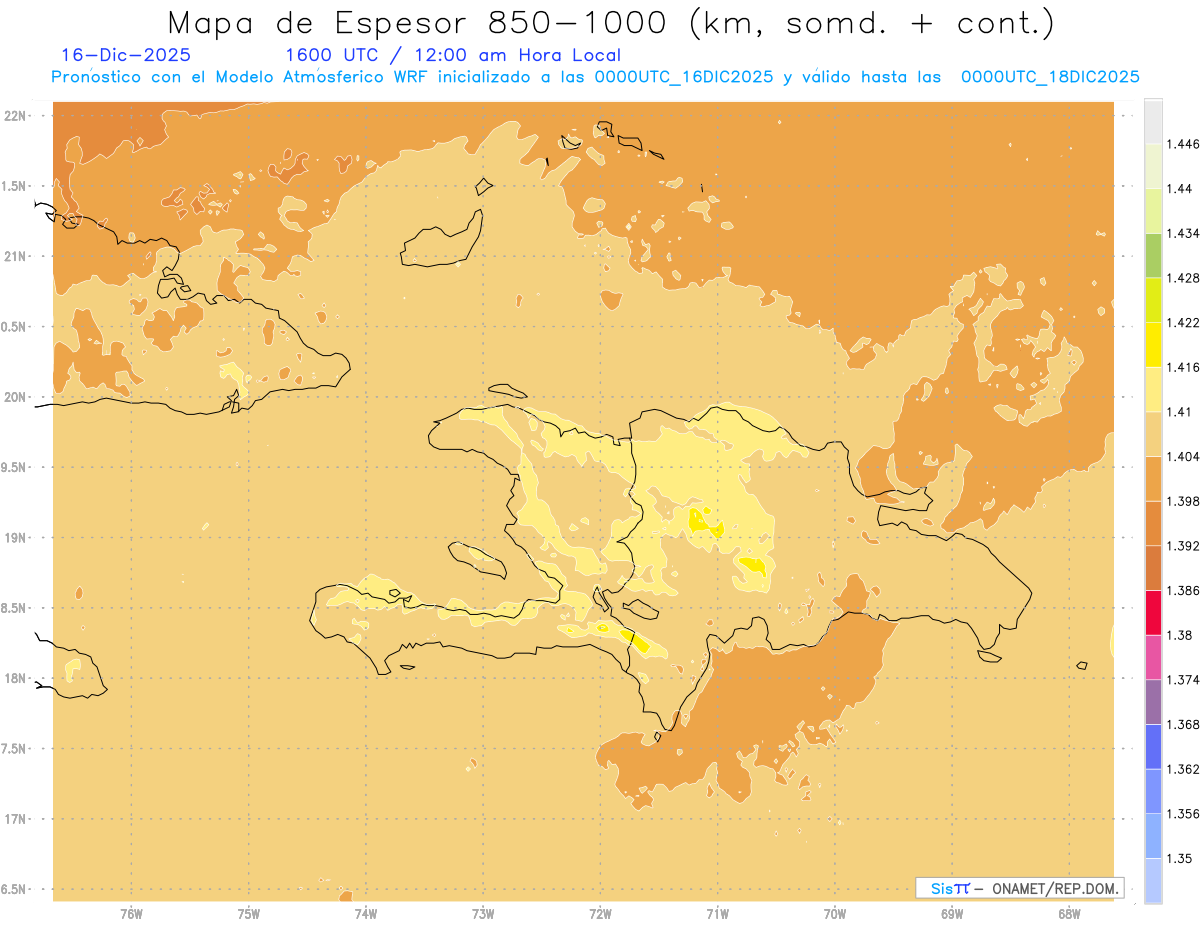Click the latitude label '17N'

click(x=15, y=819)
